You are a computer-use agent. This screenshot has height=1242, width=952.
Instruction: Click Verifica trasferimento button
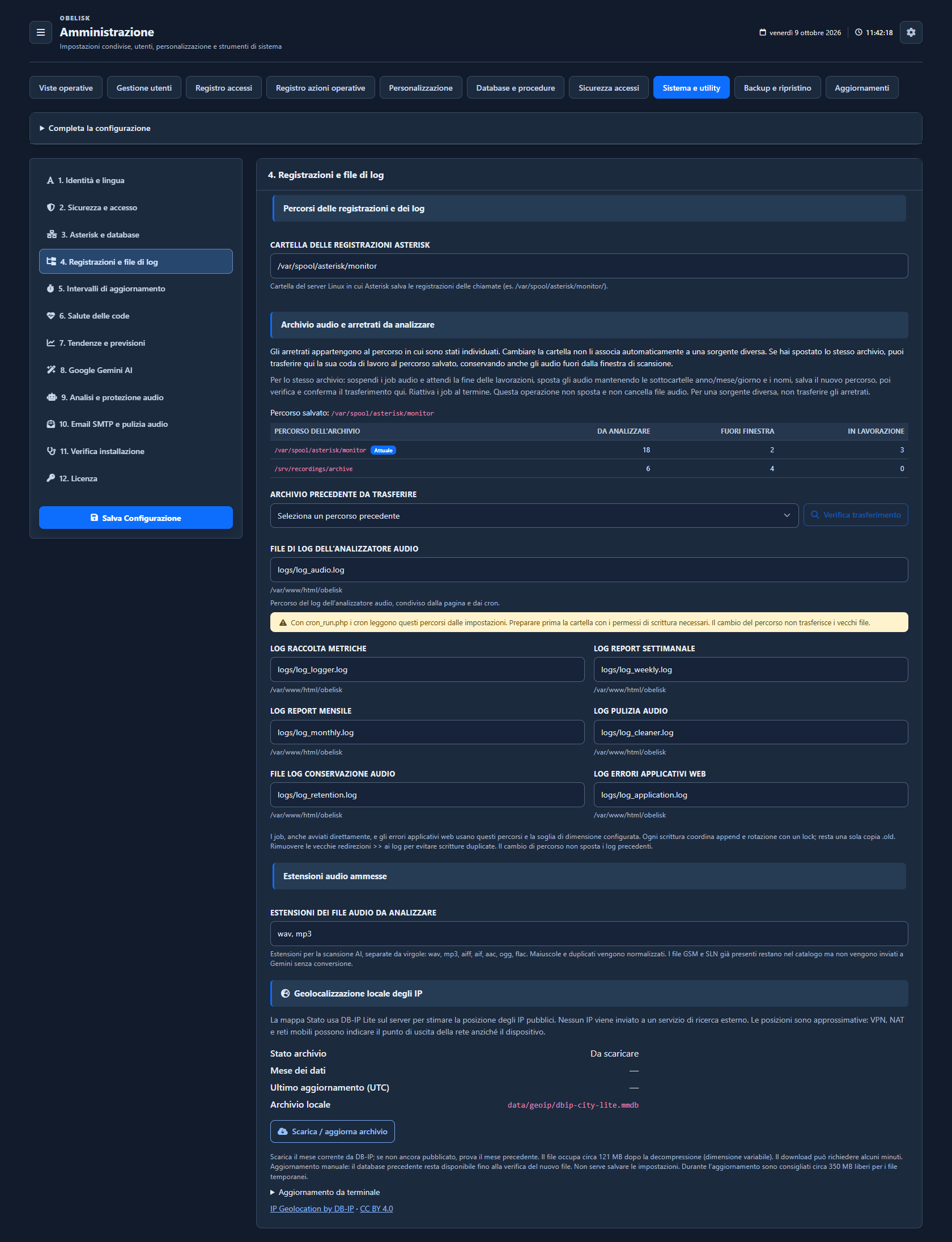click(856, 515)
